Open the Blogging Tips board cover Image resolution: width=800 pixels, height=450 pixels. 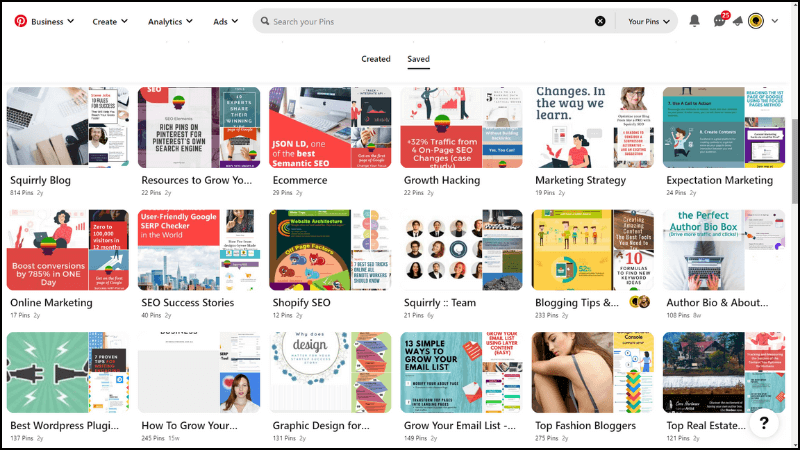coord(592,250)
